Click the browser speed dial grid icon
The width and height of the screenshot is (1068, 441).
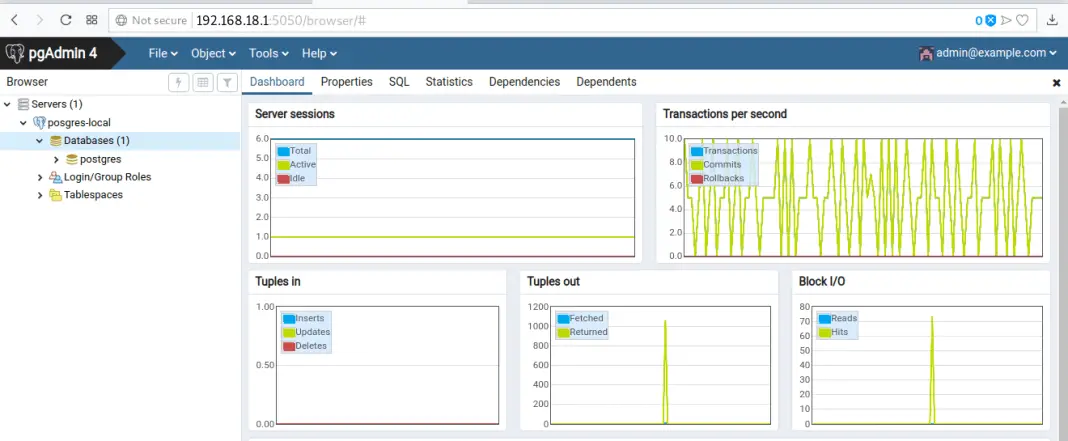point(92,20)
